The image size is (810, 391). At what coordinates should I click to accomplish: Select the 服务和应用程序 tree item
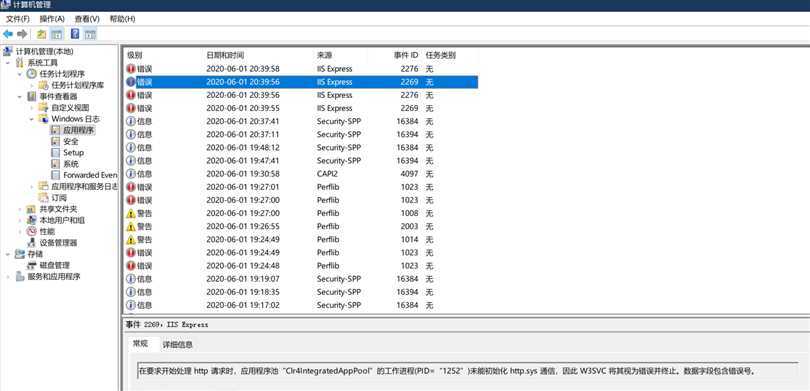[x=54, y=276]
